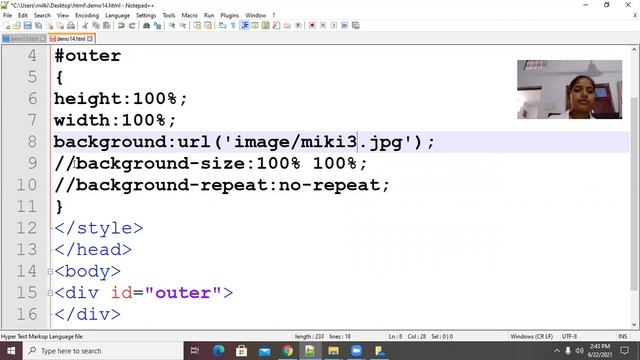Click the Save Recorded Macro icon
The height and width of the screenshot is (360, 640).
(x=356, y=25)
